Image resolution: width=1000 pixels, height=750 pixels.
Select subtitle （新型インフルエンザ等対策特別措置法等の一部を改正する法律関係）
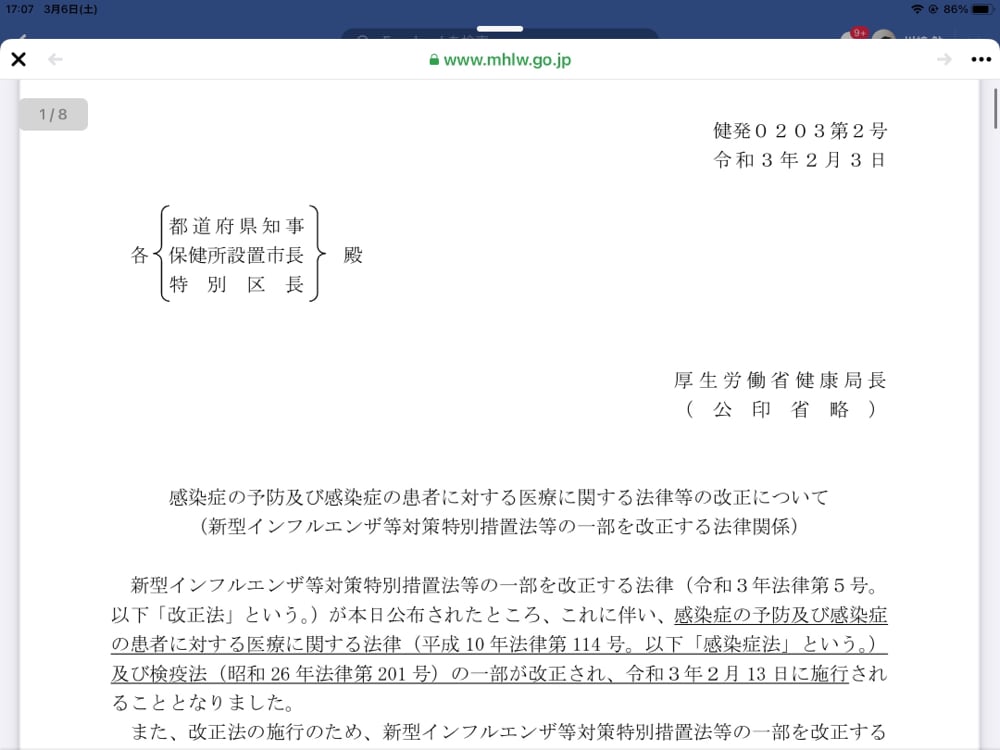(x=499, y=526)
